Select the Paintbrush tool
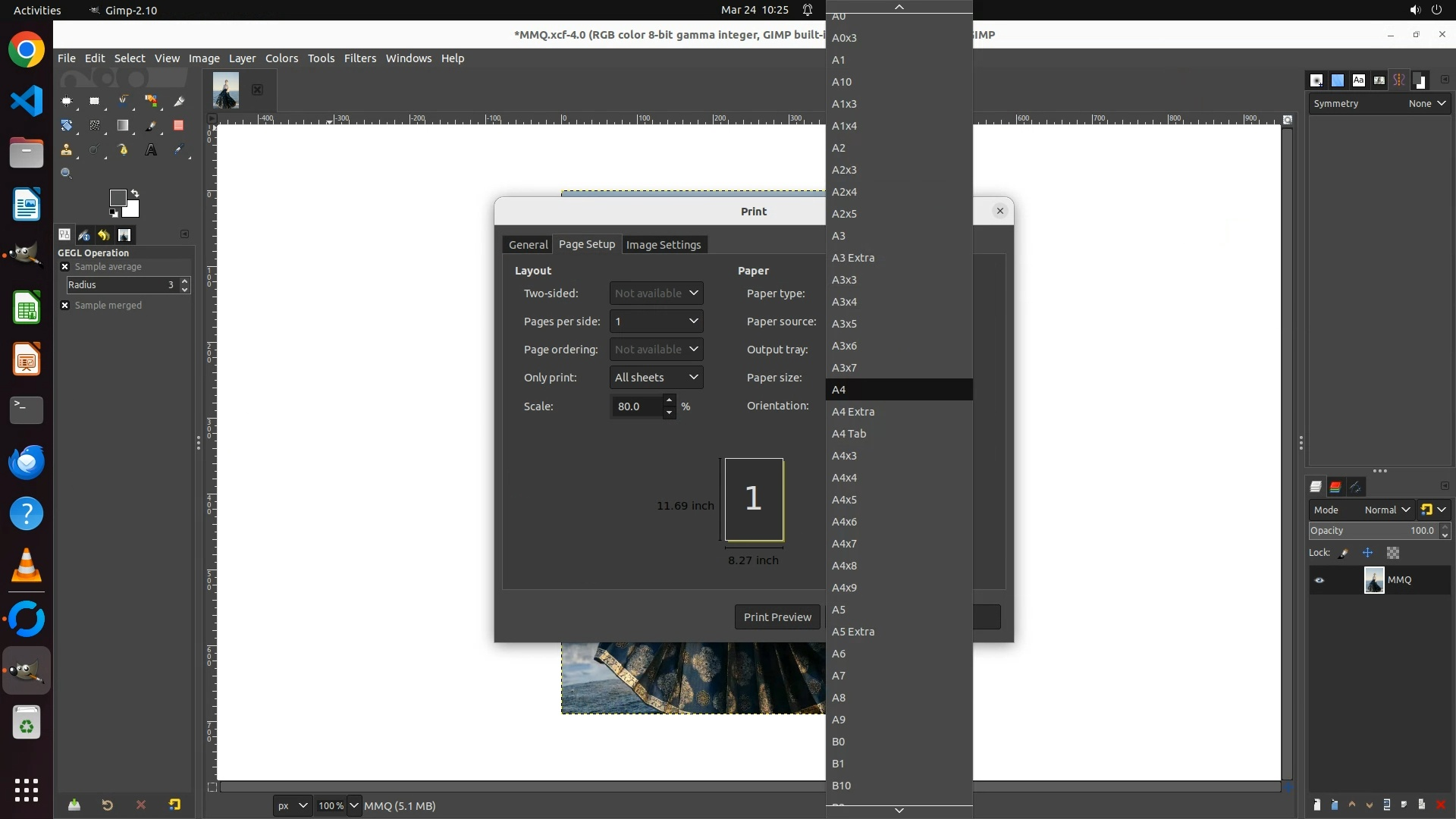The width and height of the screenshot is (1456, 819). (x=151, y=126)
